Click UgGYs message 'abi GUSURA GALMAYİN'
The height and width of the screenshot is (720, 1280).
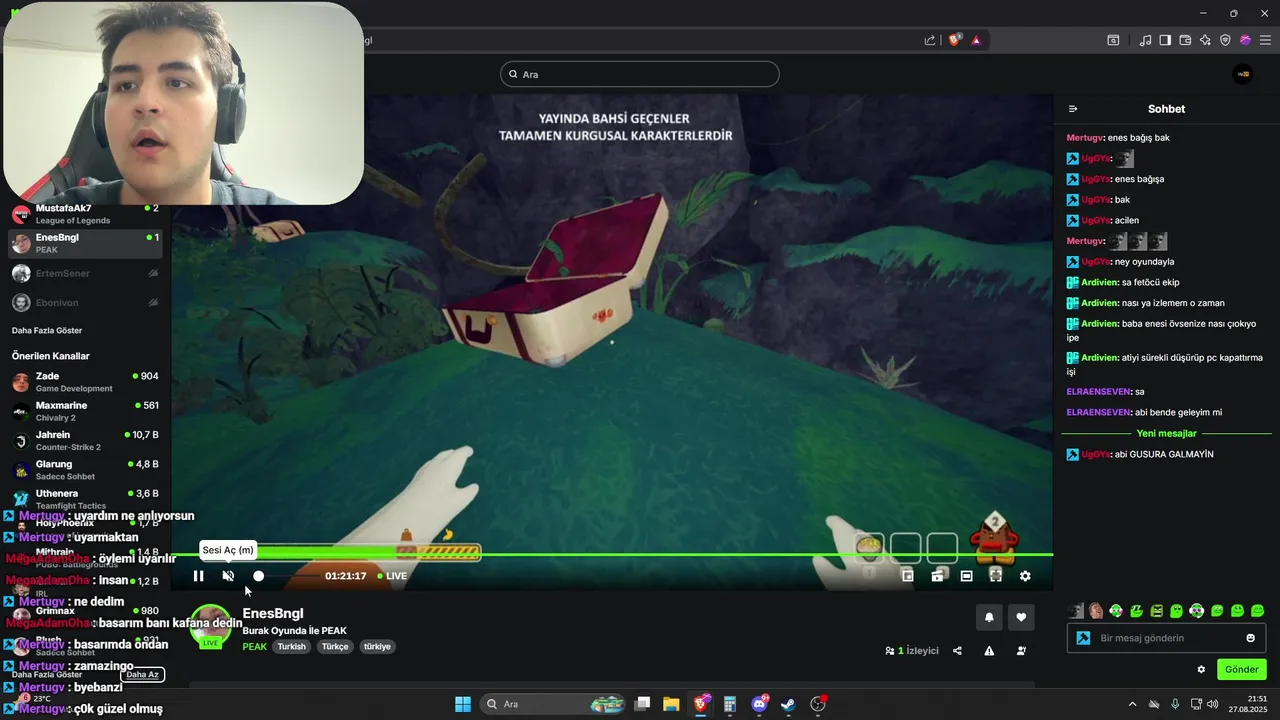[x=1164, y=454]
